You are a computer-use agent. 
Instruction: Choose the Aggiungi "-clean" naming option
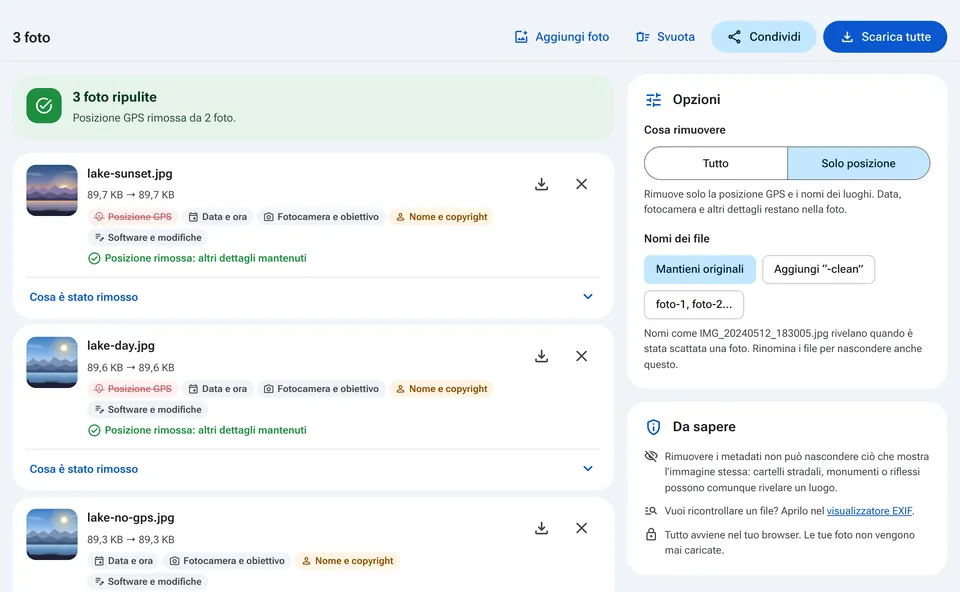tap(819, 269)
